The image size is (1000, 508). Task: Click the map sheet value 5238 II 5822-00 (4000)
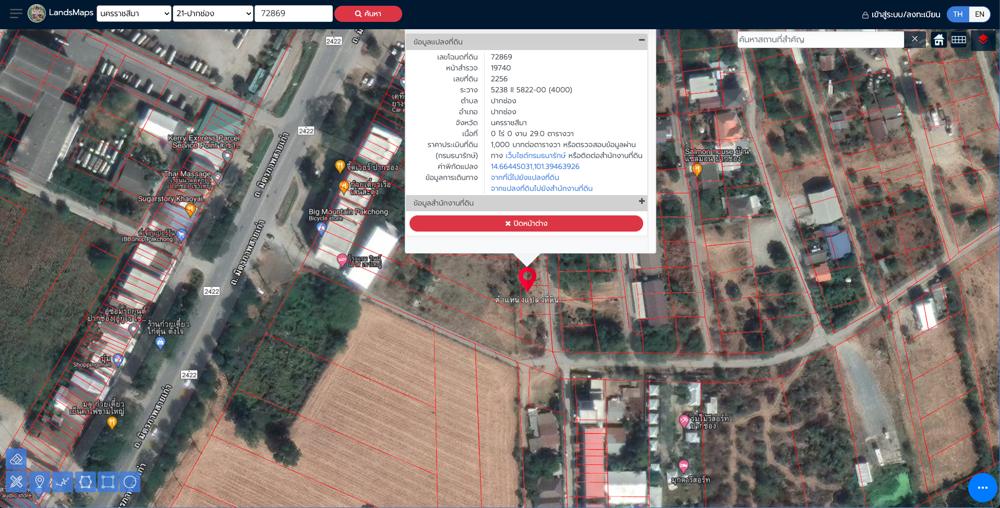click(531, 90)
